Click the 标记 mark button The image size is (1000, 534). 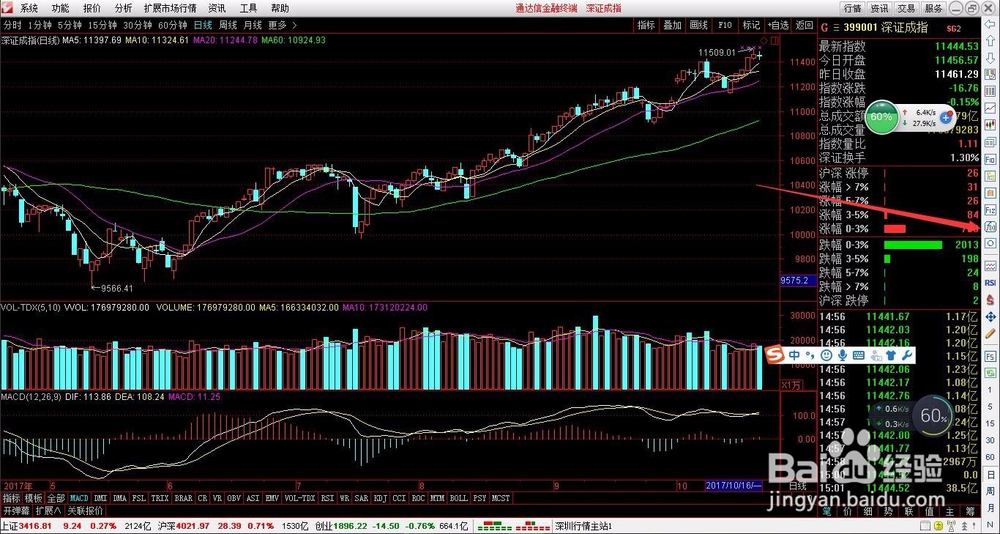coord(751,26)
